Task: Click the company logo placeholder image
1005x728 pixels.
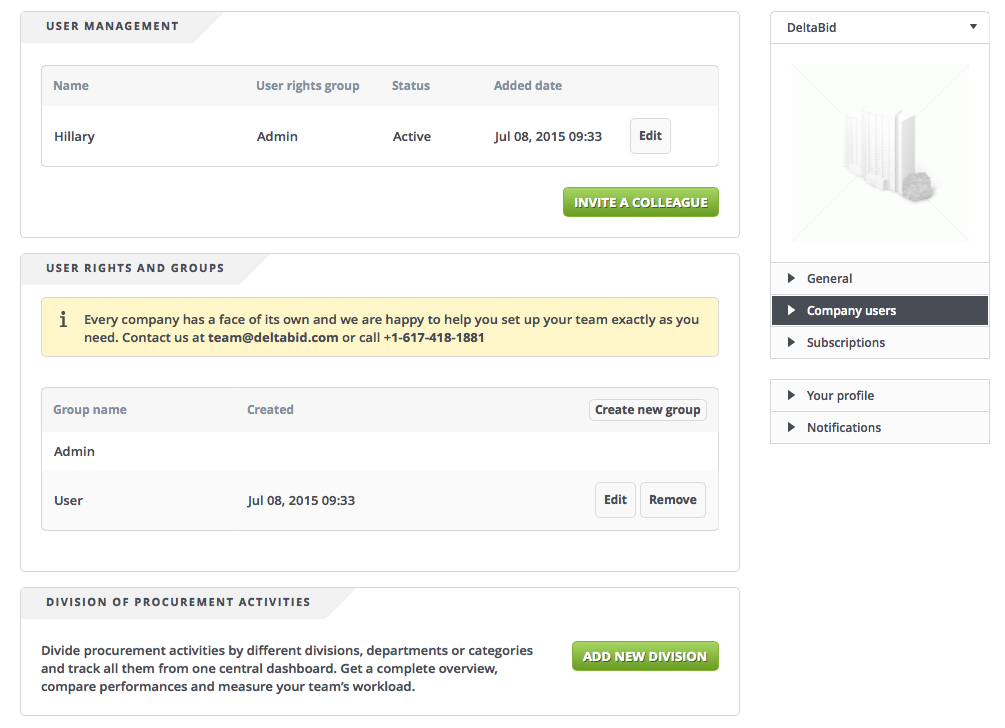Action: 880,153
